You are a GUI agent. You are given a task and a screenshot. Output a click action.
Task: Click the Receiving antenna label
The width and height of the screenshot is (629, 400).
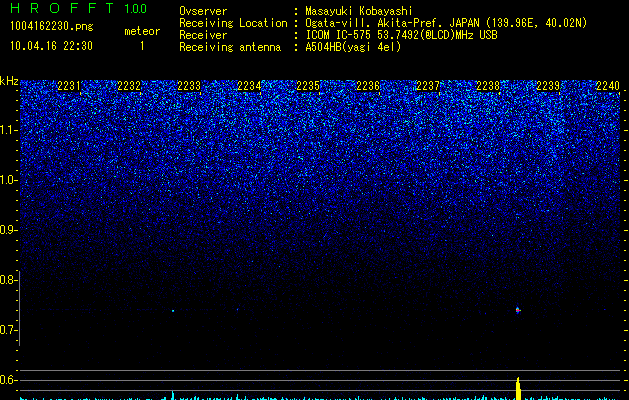point(230,47)
